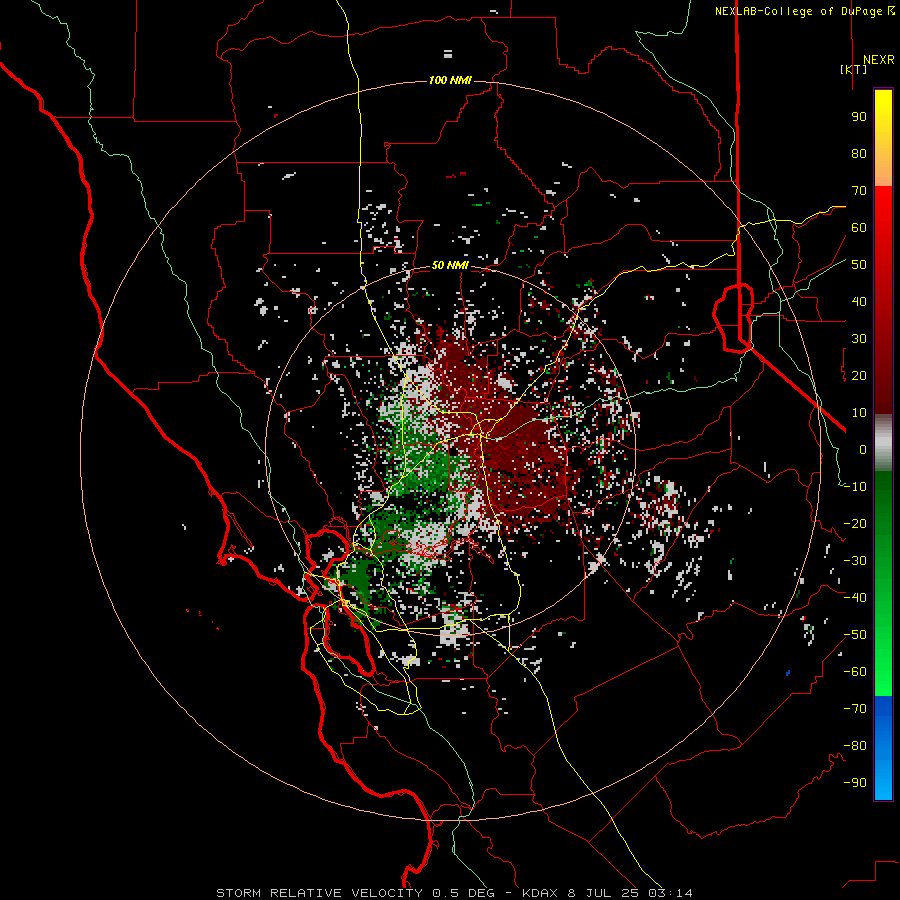The height and width of the screenshot is (900, 900).
Task: Click the 30 value on the velocity scale
Action: click(x=859, y=339)
